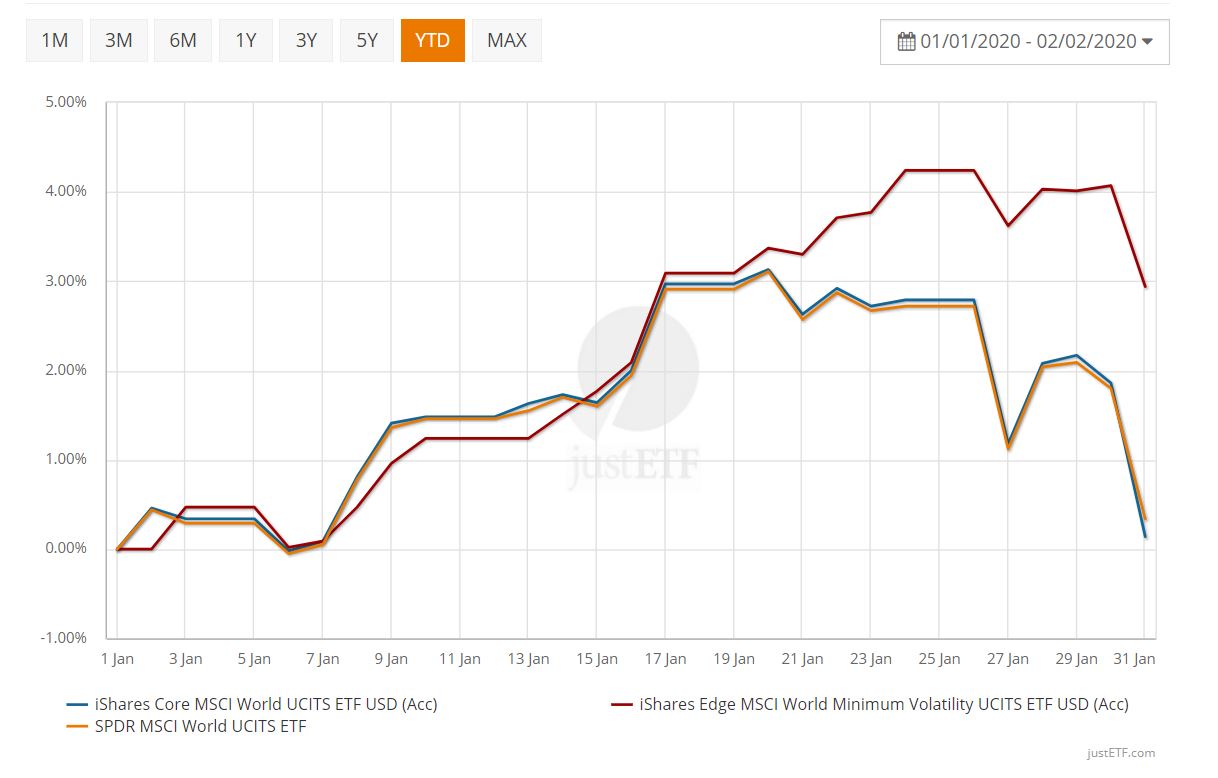Click the 0.00% y-axis label

coord(66,549)
